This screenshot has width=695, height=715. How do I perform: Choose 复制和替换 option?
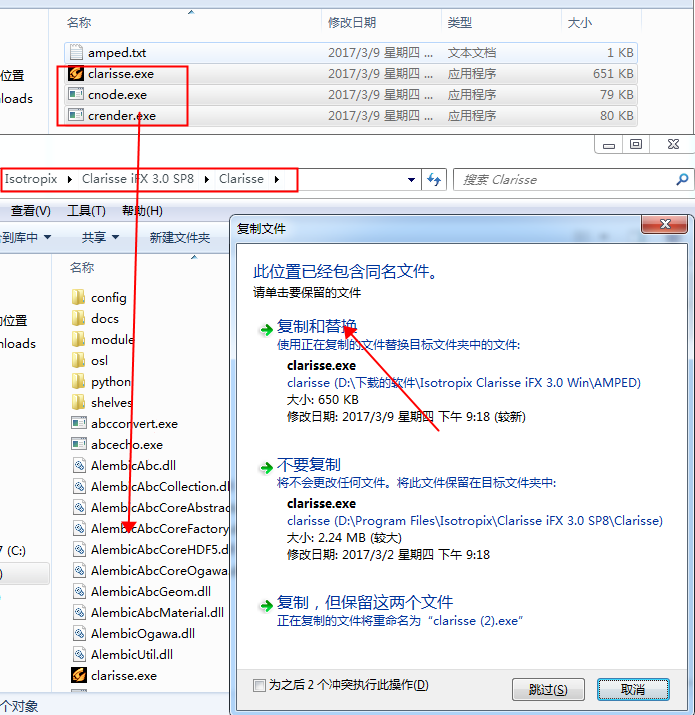coord(316,326)
